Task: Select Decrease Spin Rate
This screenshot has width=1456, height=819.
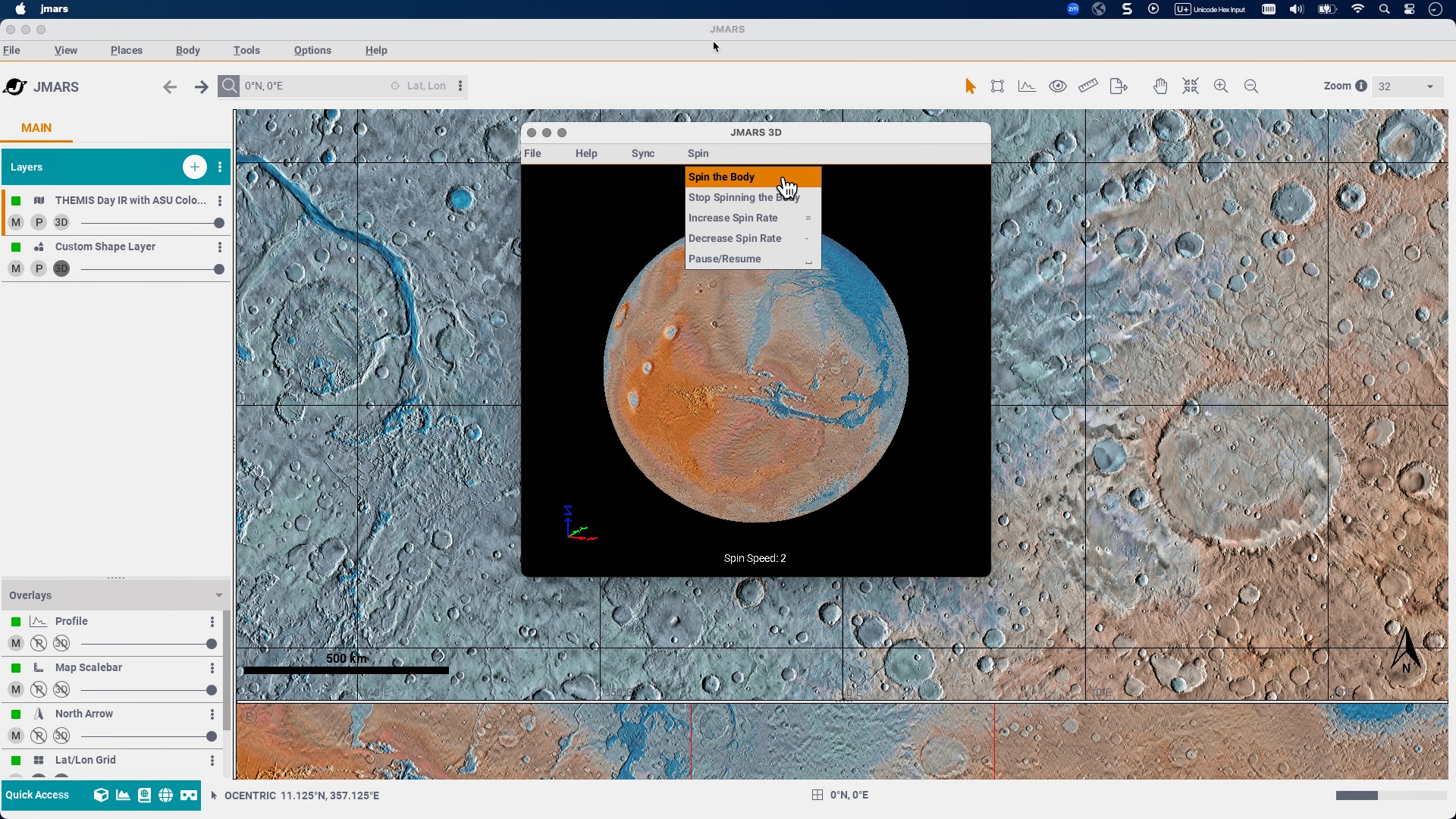Action: pyautogui.click(x=753, y=238)
